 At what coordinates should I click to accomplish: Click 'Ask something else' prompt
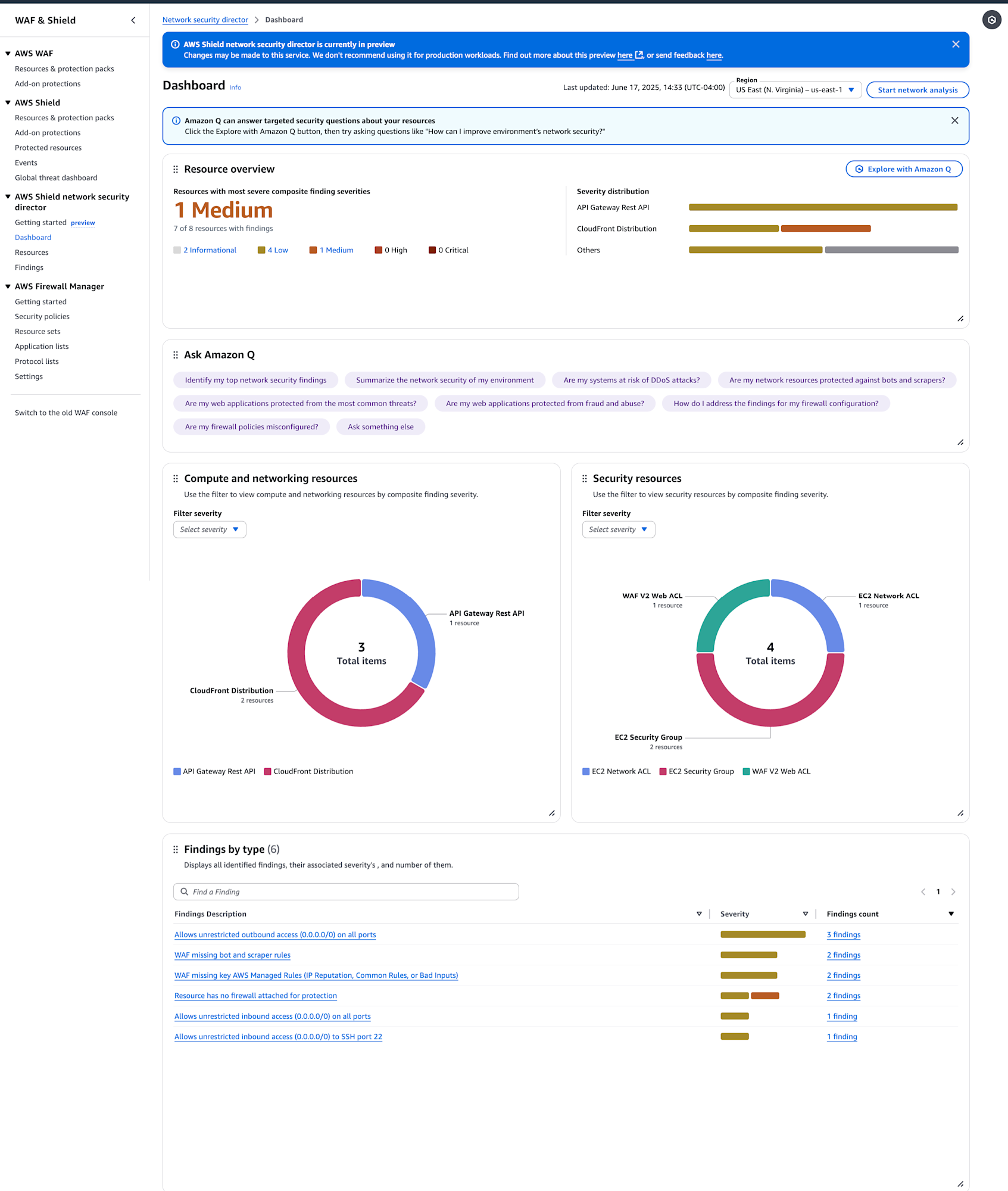pyautogui.click(x=380, y=427)
